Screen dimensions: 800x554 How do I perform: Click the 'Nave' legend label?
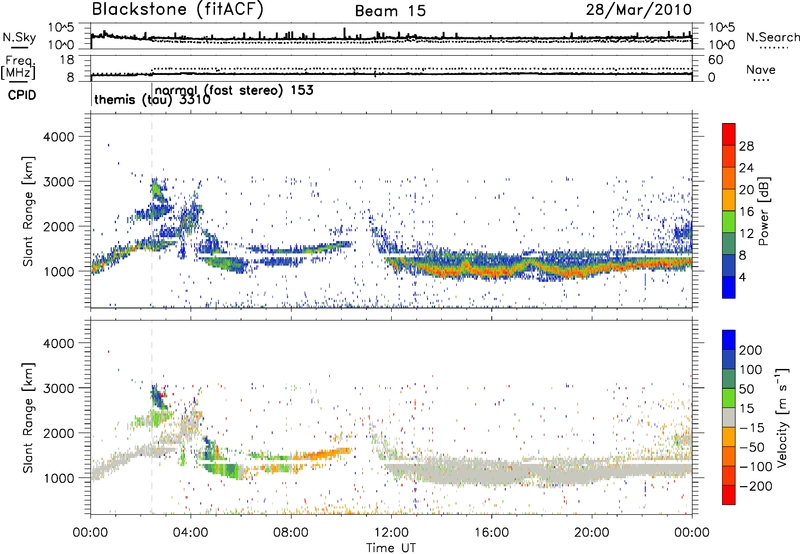[x=761, y=70]
